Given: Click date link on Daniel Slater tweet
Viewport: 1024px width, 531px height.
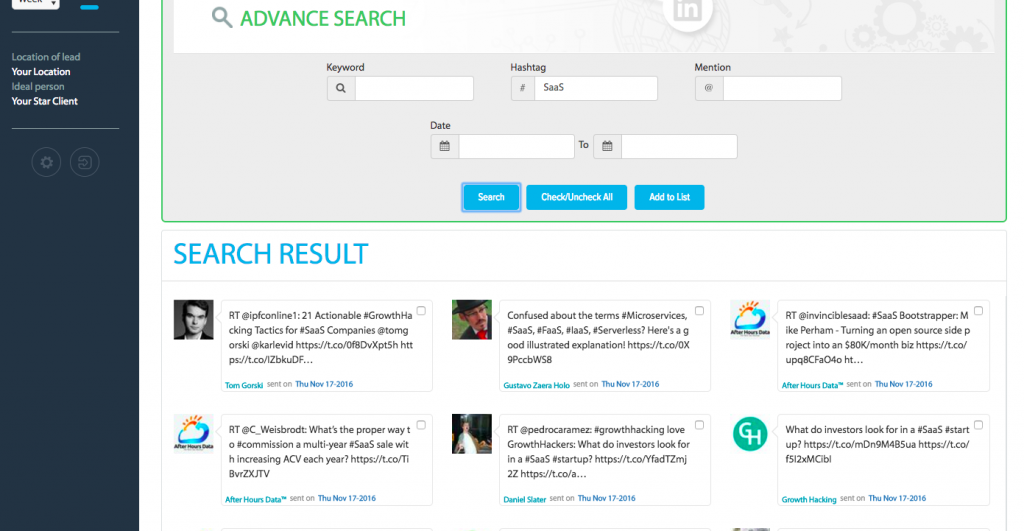Looking at the screenshot, I should click(607, 498).
